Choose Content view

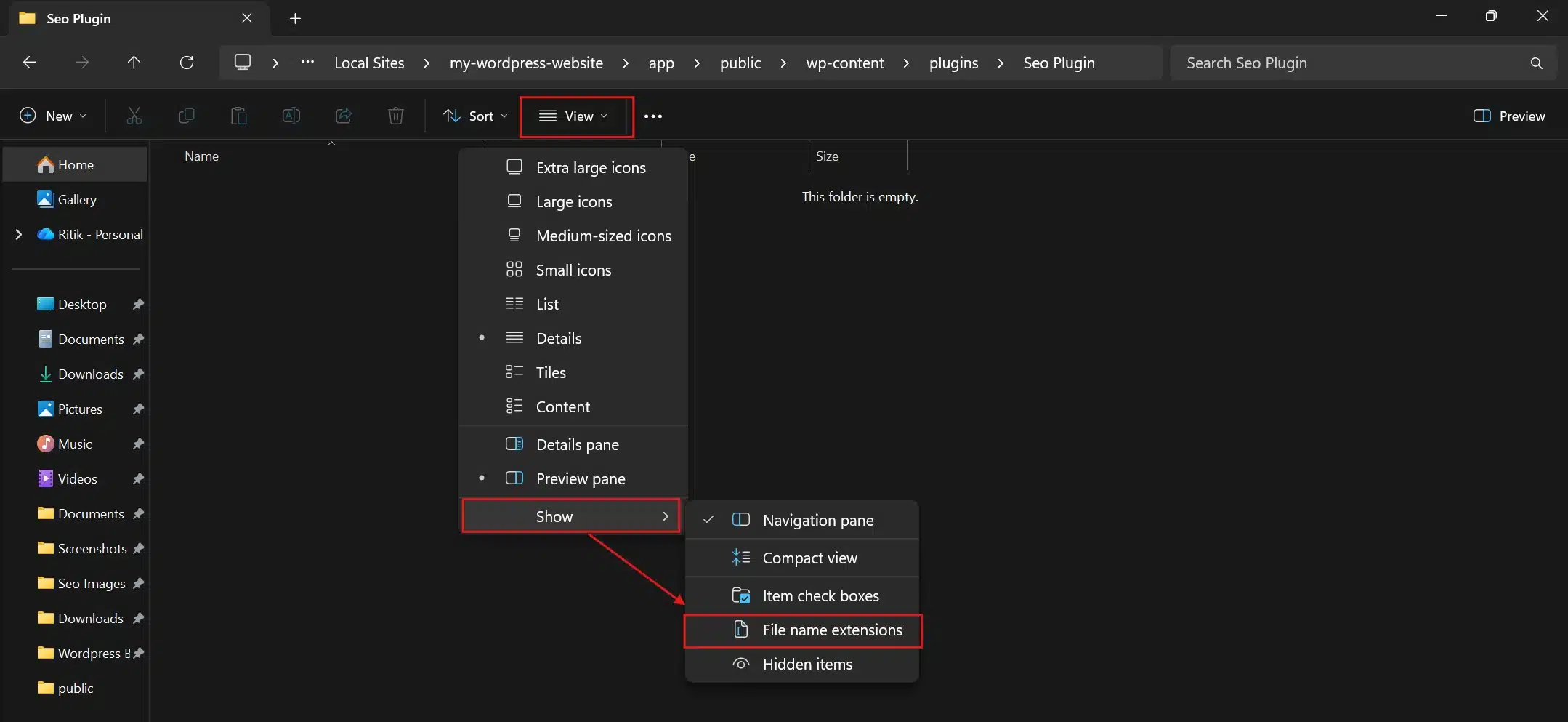click(573, 406)
